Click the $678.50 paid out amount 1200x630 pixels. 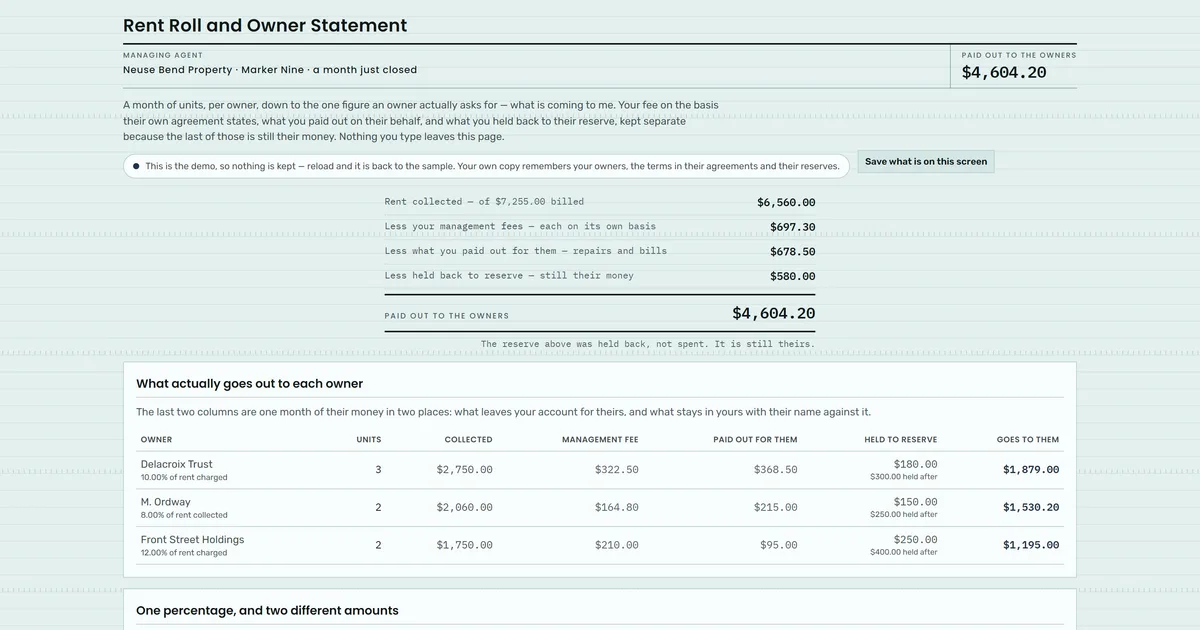[x=793, y=252]
